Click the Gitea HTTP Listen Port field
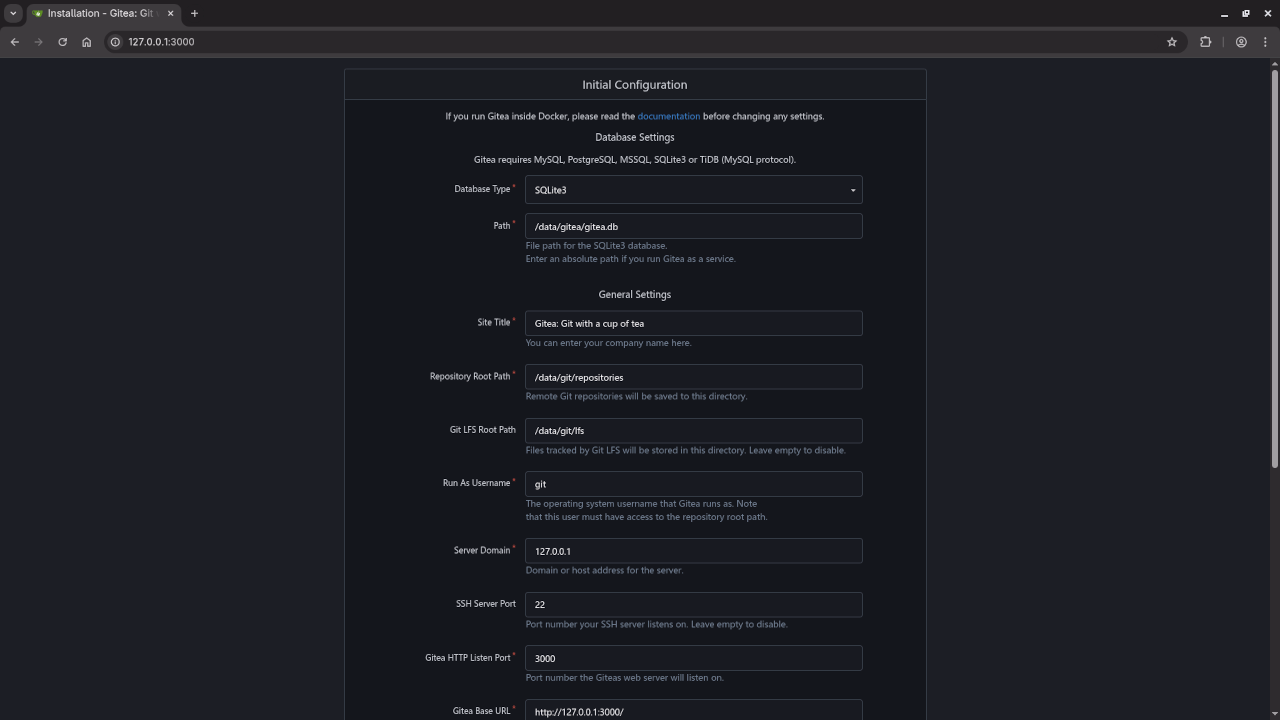1280x720 pixels. click(693, 658)
